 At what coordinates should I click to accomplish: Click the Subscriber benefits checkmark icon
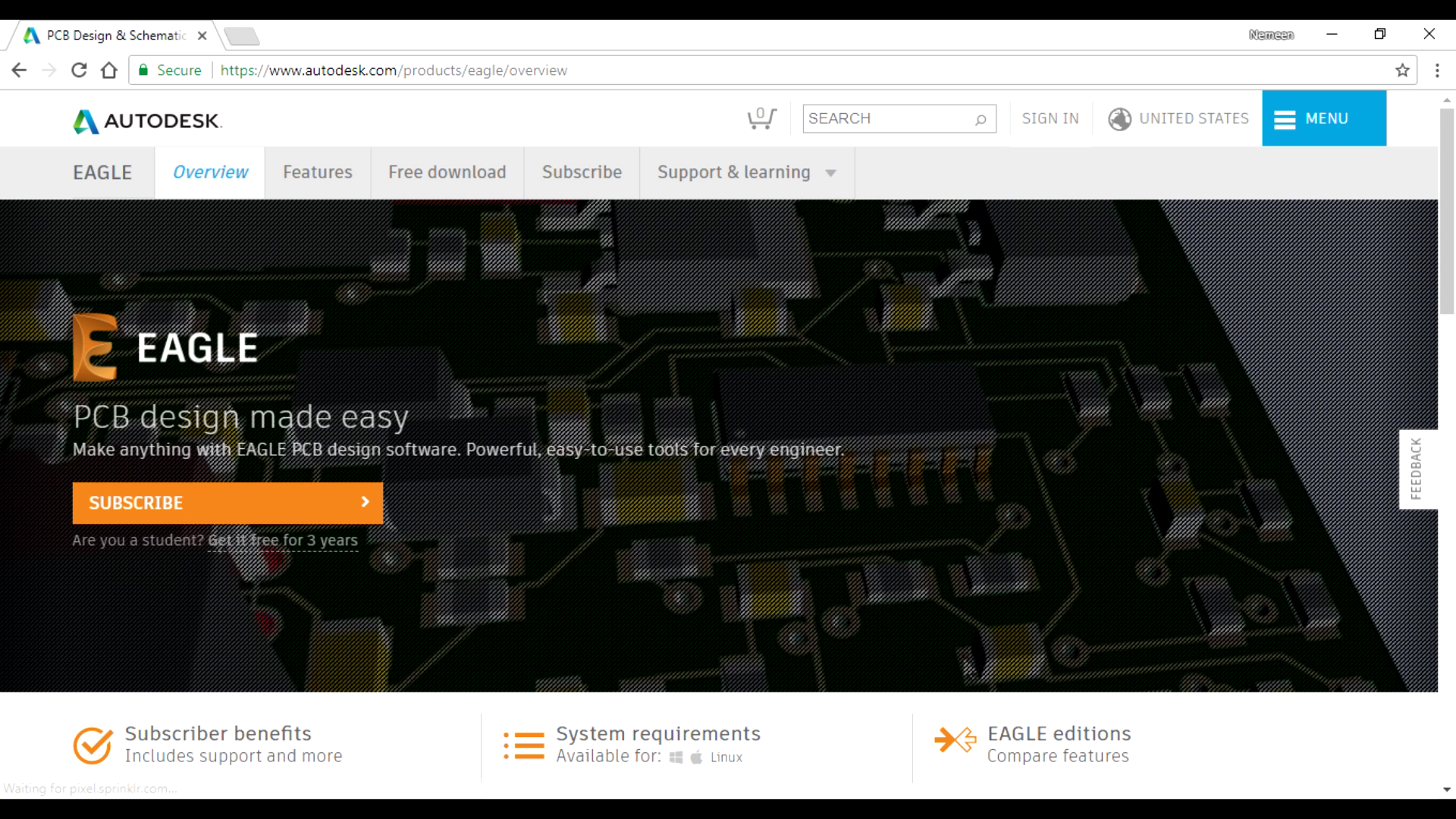93,745
